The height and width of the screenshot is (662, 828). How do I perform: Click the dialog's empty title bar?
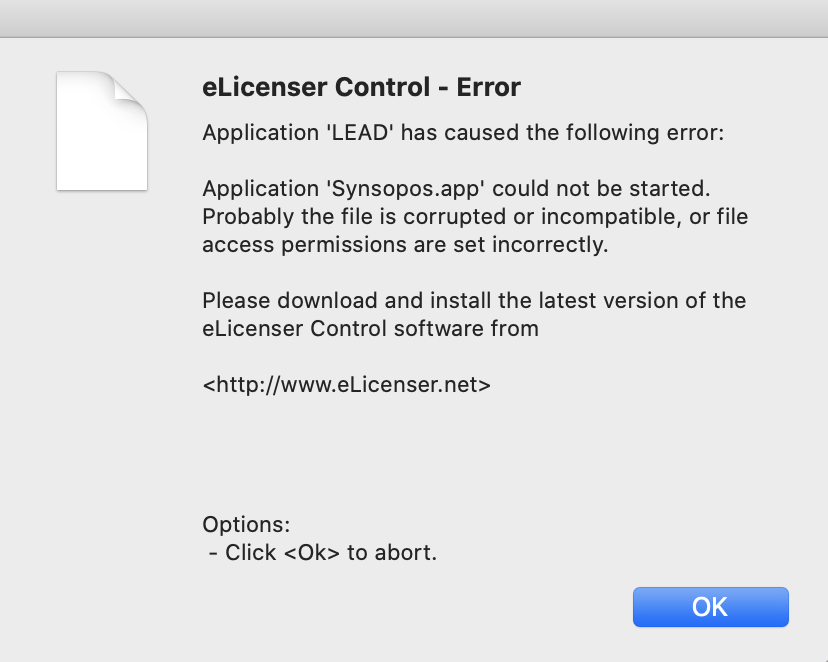pyautogui.click(x=414, y=18)
